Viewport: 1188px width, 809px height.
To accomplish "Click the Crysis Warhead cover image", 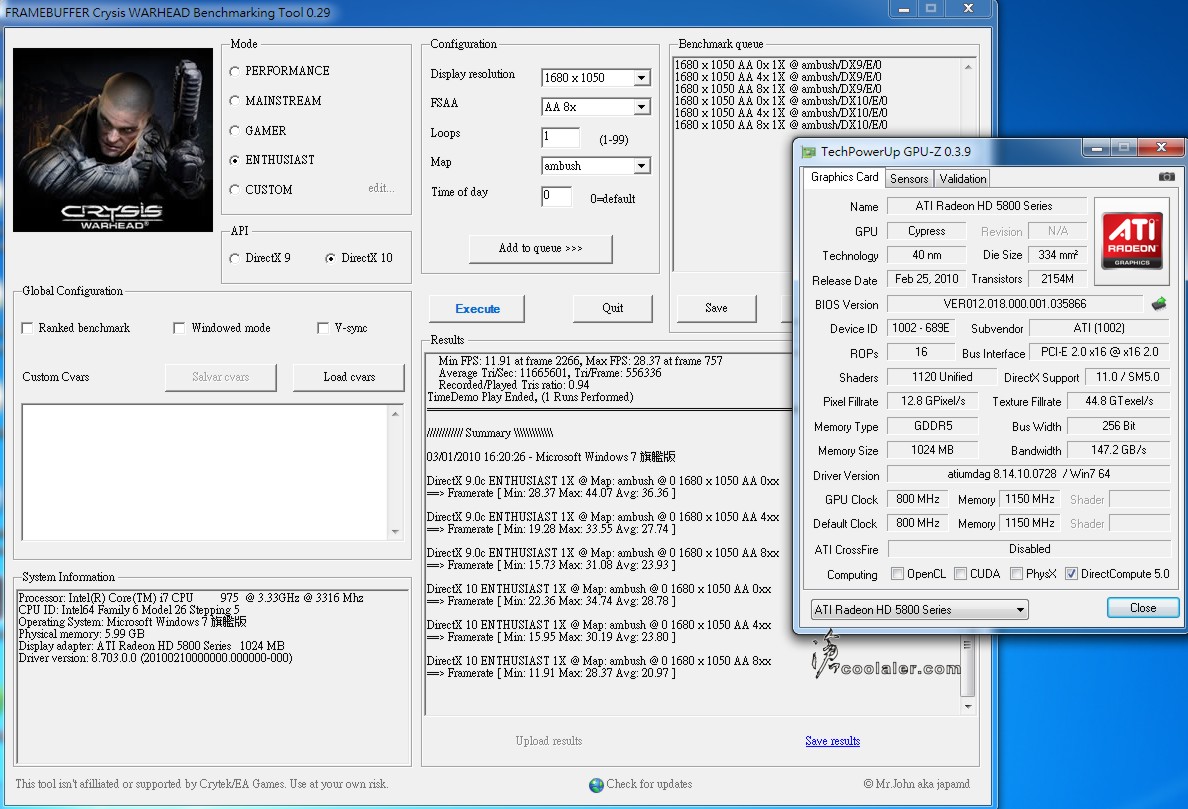I will tap(113, 139).
